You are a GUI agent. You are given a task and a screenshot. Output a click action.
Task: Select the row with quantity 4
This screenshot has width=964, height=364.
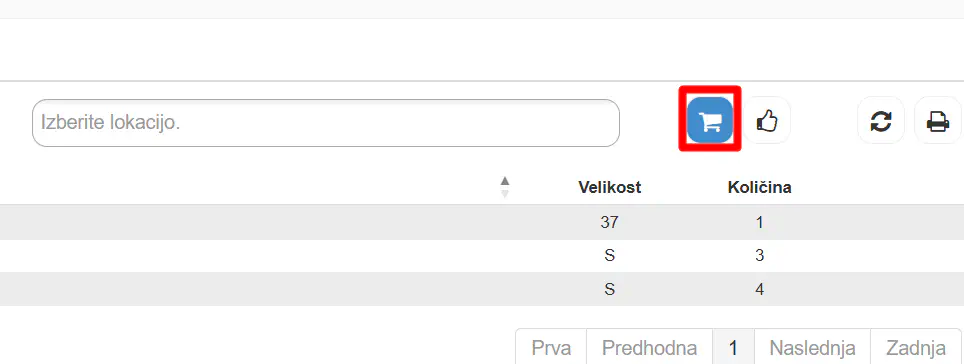(482, 289)
